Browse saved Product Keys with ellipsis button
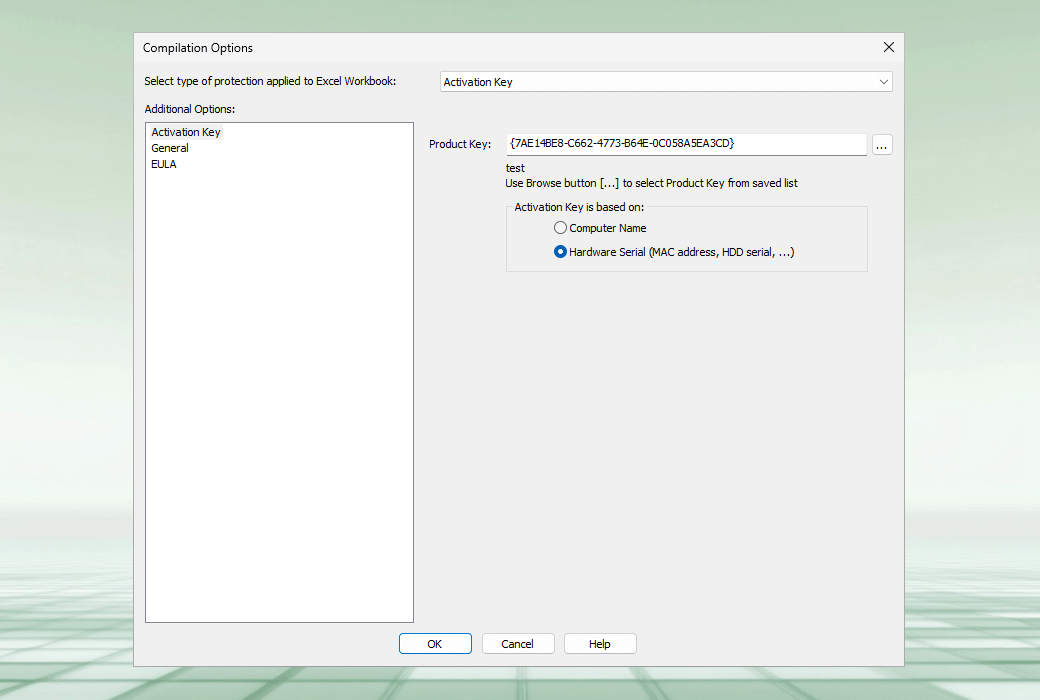The image size is (1040, 700). (881, 145)
